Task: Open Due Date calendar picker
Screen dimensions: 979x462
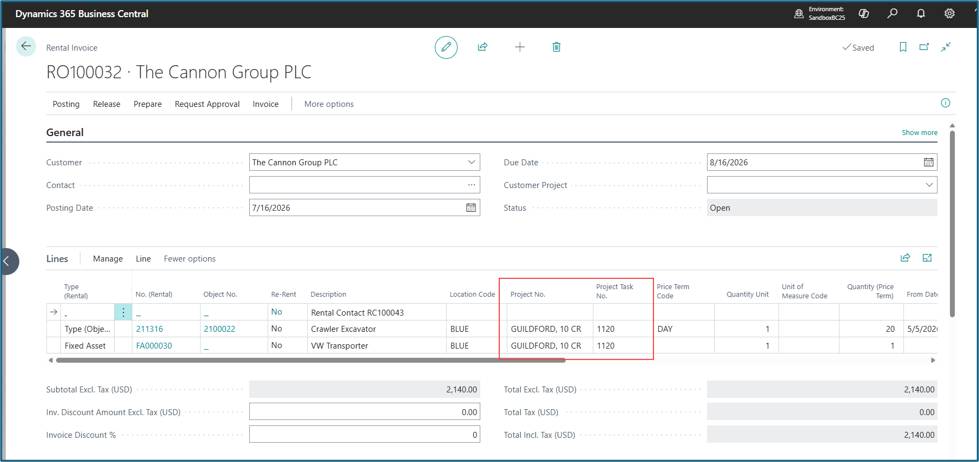Action: tap(928, 162)
